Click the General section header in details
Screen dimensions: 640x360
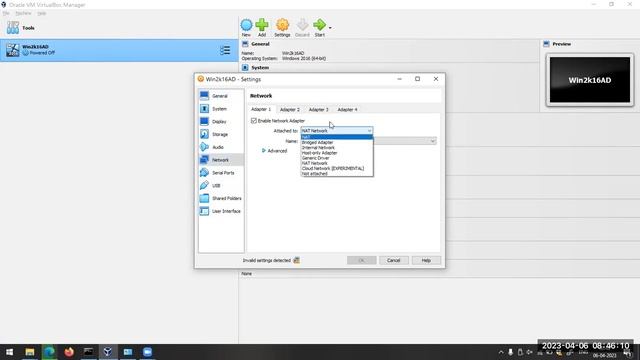click(260, 44)
